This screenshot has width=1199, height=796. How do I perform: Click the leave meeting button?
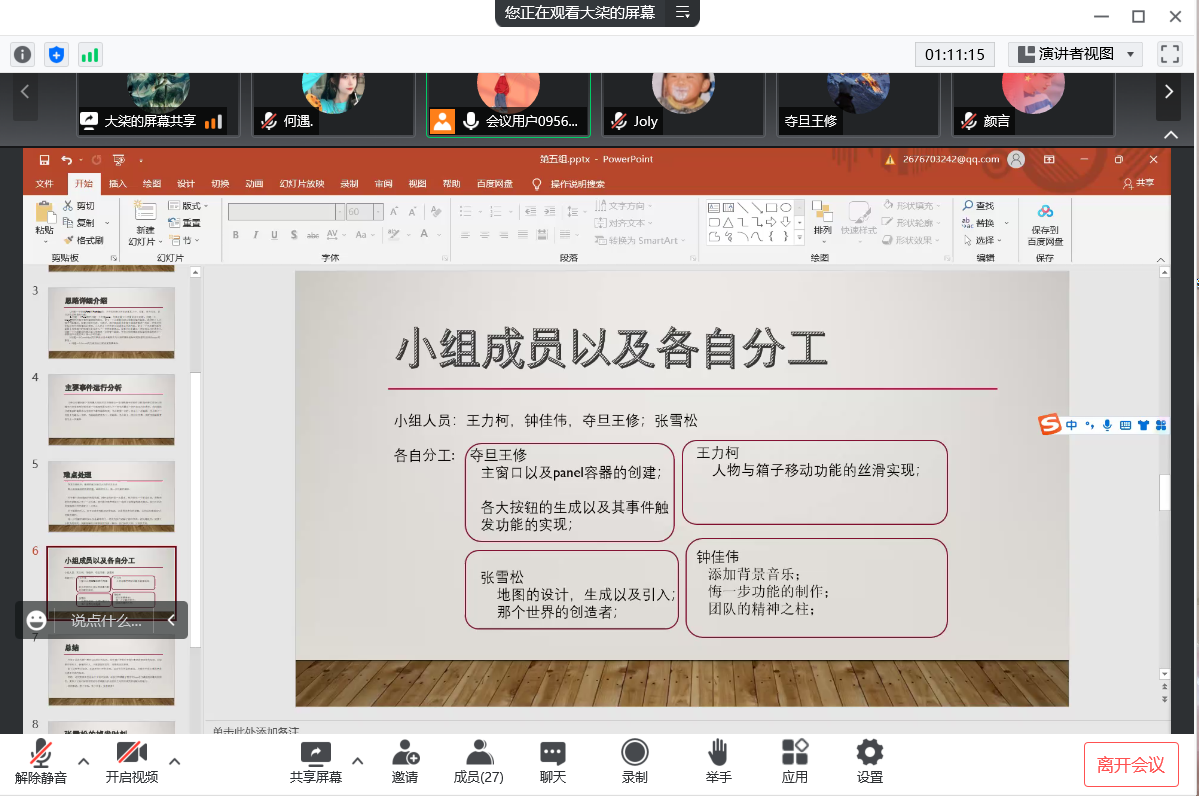[x=1131, y=765]
